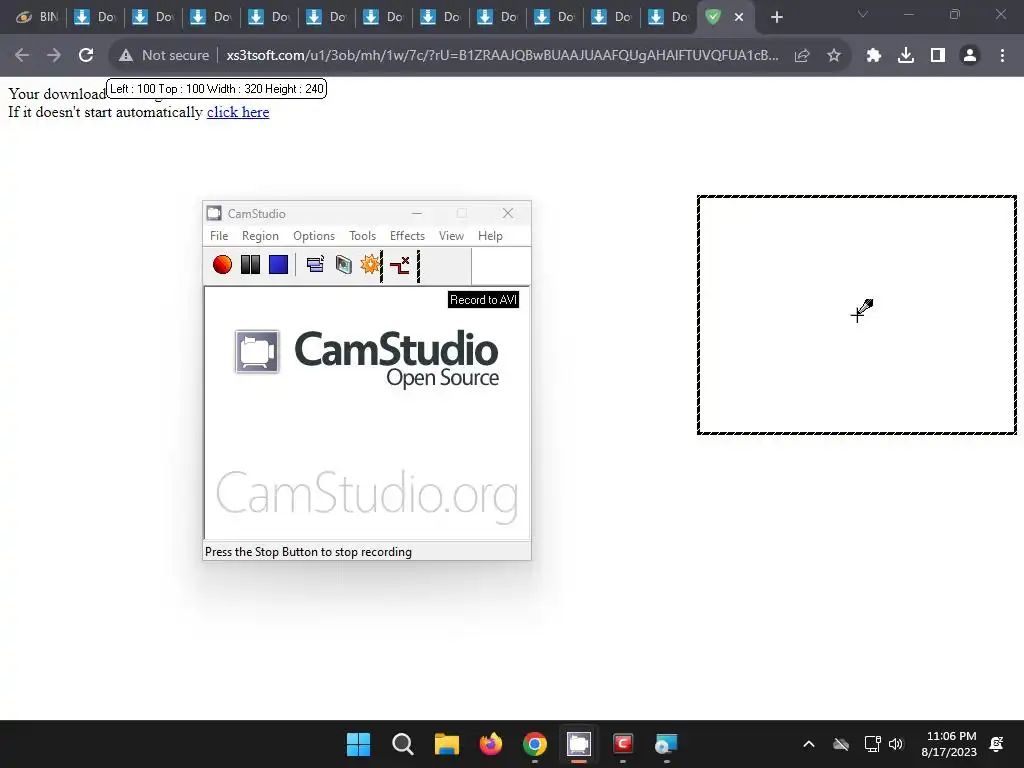
Task: Open the red C app in the taskbar
Action: 623,744
